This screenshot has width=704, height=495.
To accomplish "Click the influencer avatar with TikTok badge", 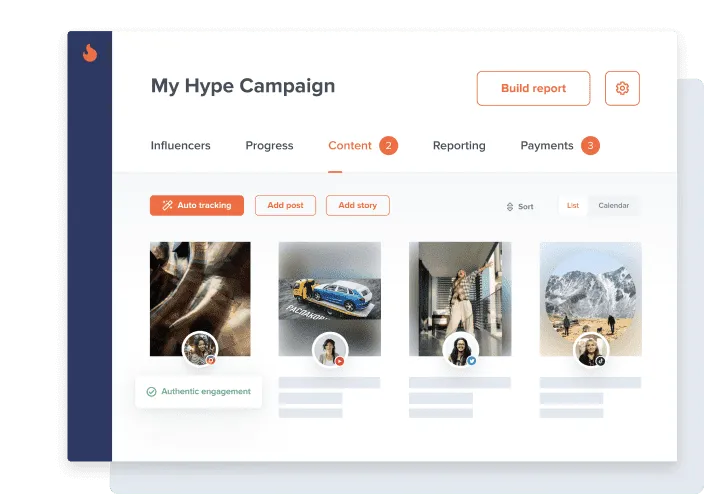I will (591, 350).
